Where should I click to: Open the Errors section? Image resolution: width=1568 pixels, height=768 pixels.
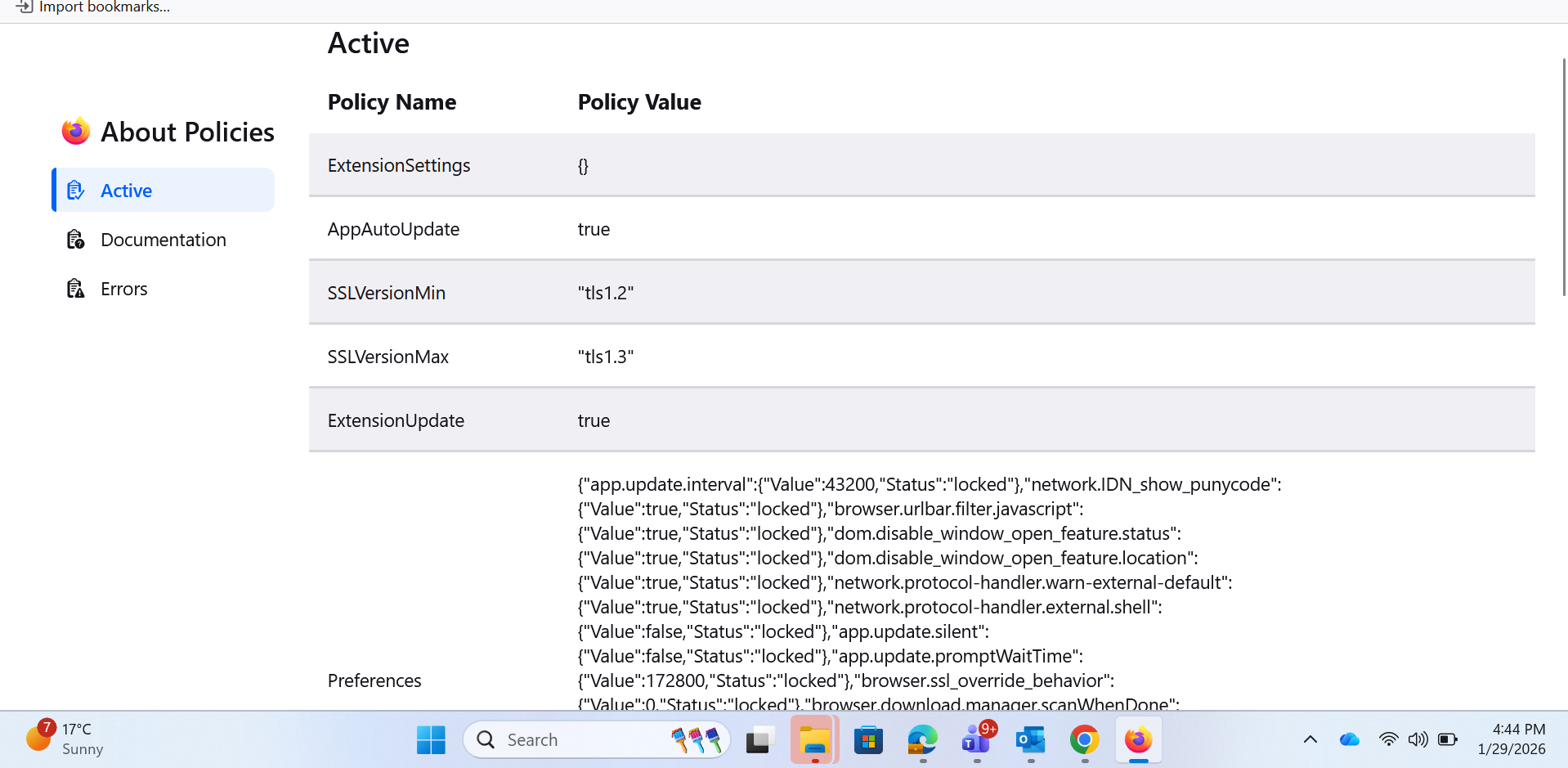point(123,289)
